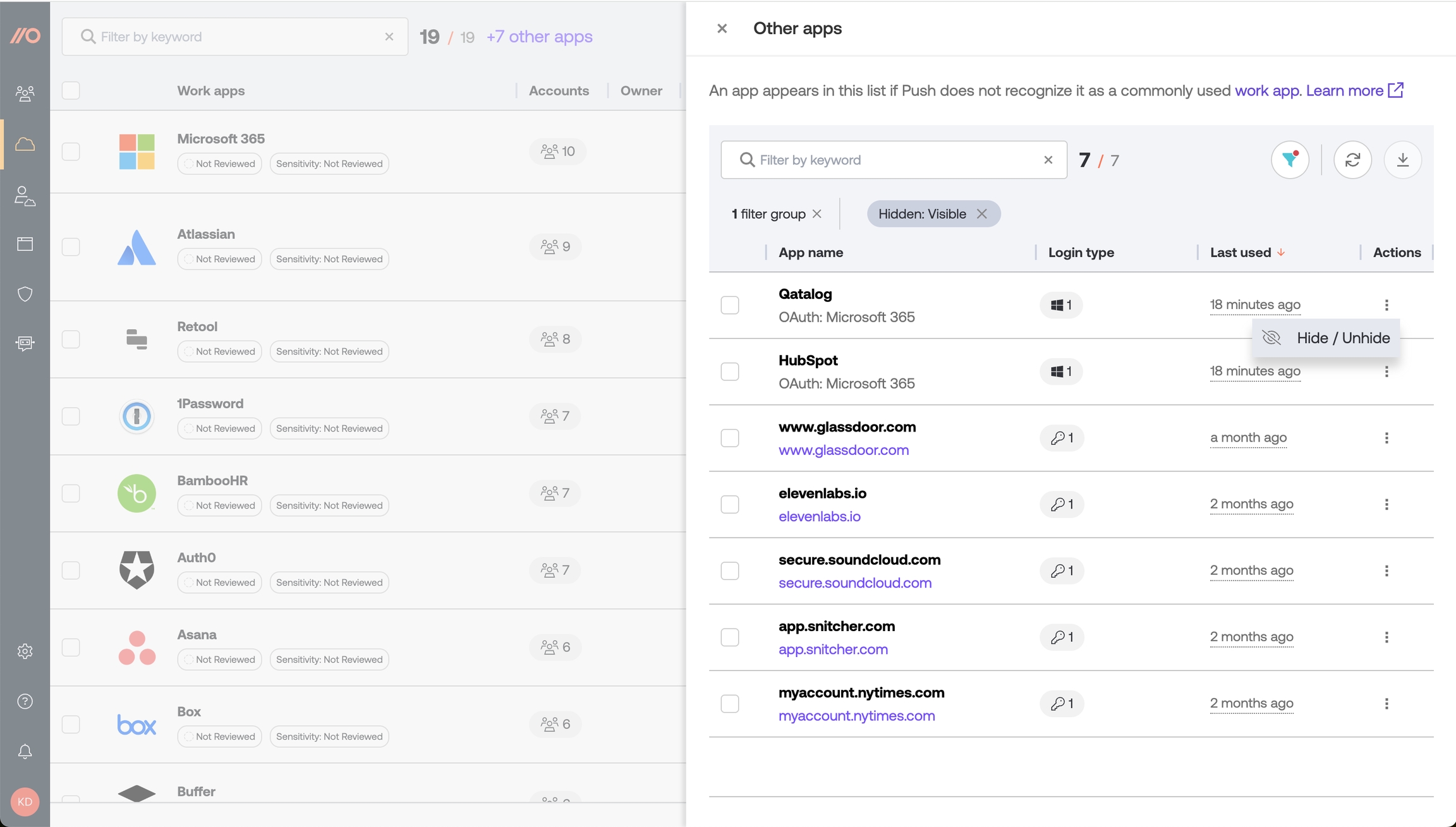Remove the Hidden: Visible filter chip
This screenshot has width=1456, height=827.
(981, 214)
